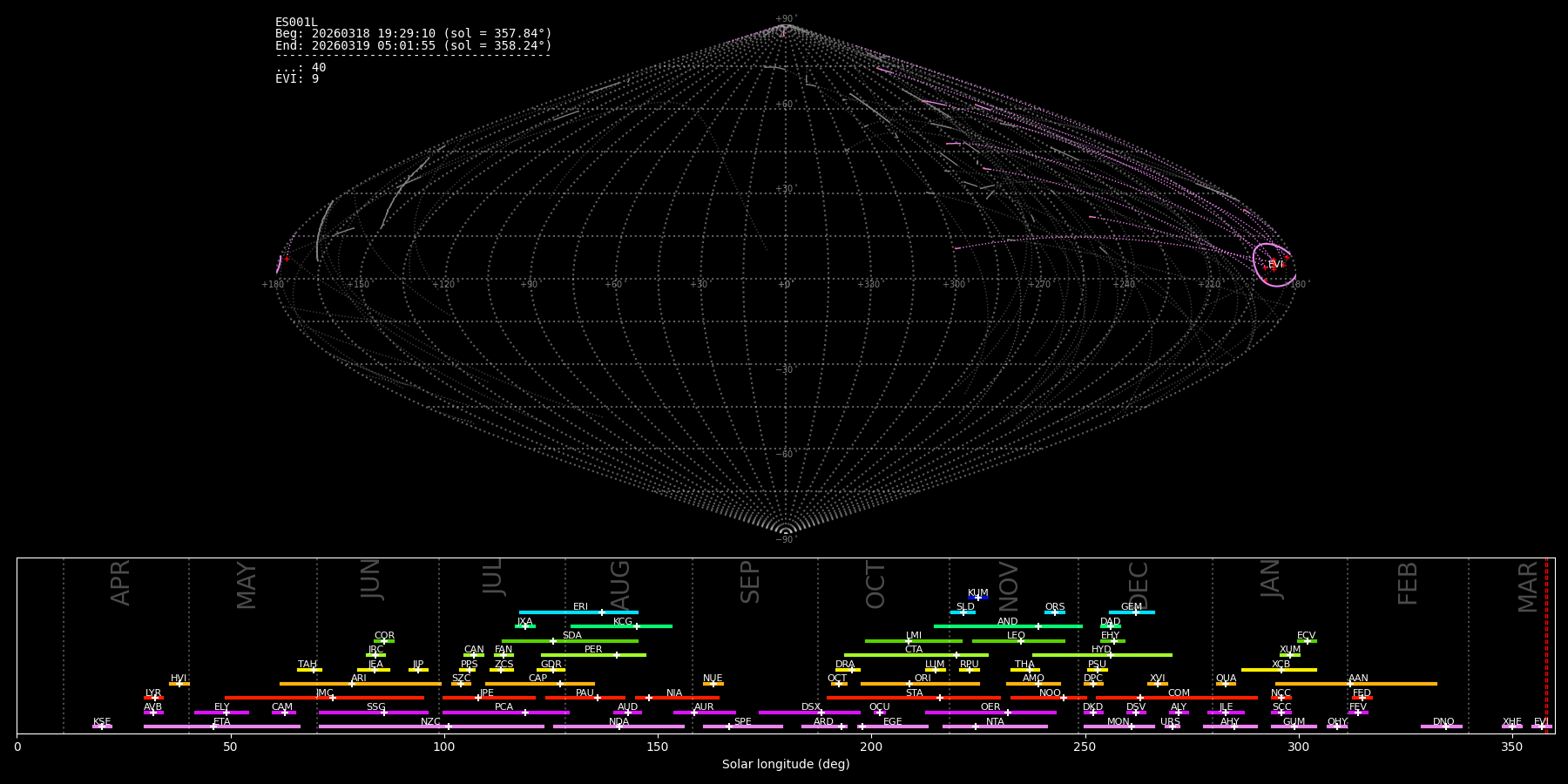Image resolution: width=1568 pixels, height=784 pixels.
Task: Click the red dashed current solar longitude line
Action: 1546,645
